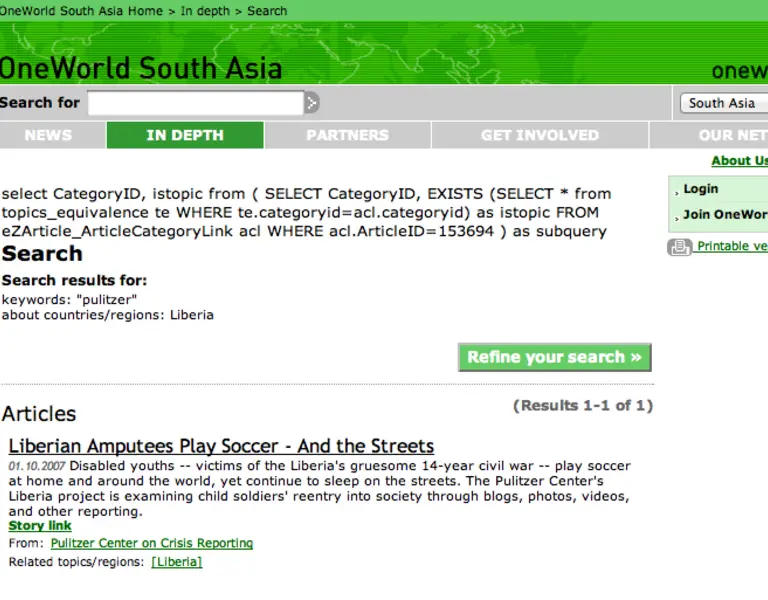Image resolution: width=768 pixels, height=600 pixels.
Task: Click the Results 1-1 of 1 text
Action: [x=583, y=406]
